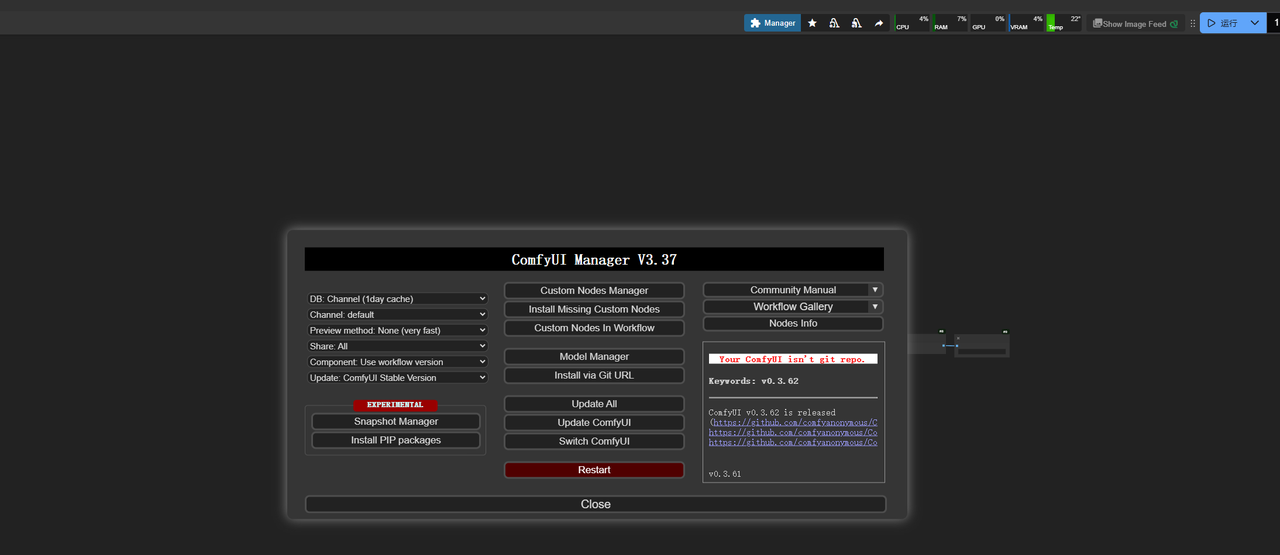
Task: Open the DB Channel cache dropdown
Action: [x=397, y=299]
